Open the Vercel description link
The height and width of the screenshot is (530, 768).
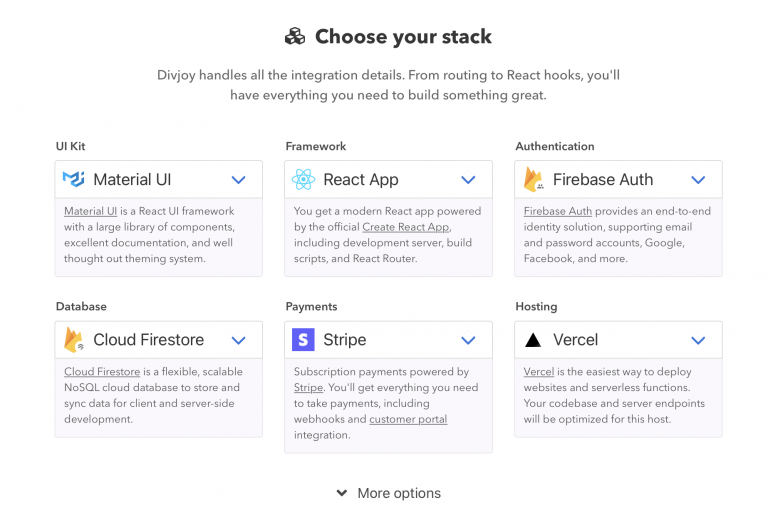coord(539,372)
